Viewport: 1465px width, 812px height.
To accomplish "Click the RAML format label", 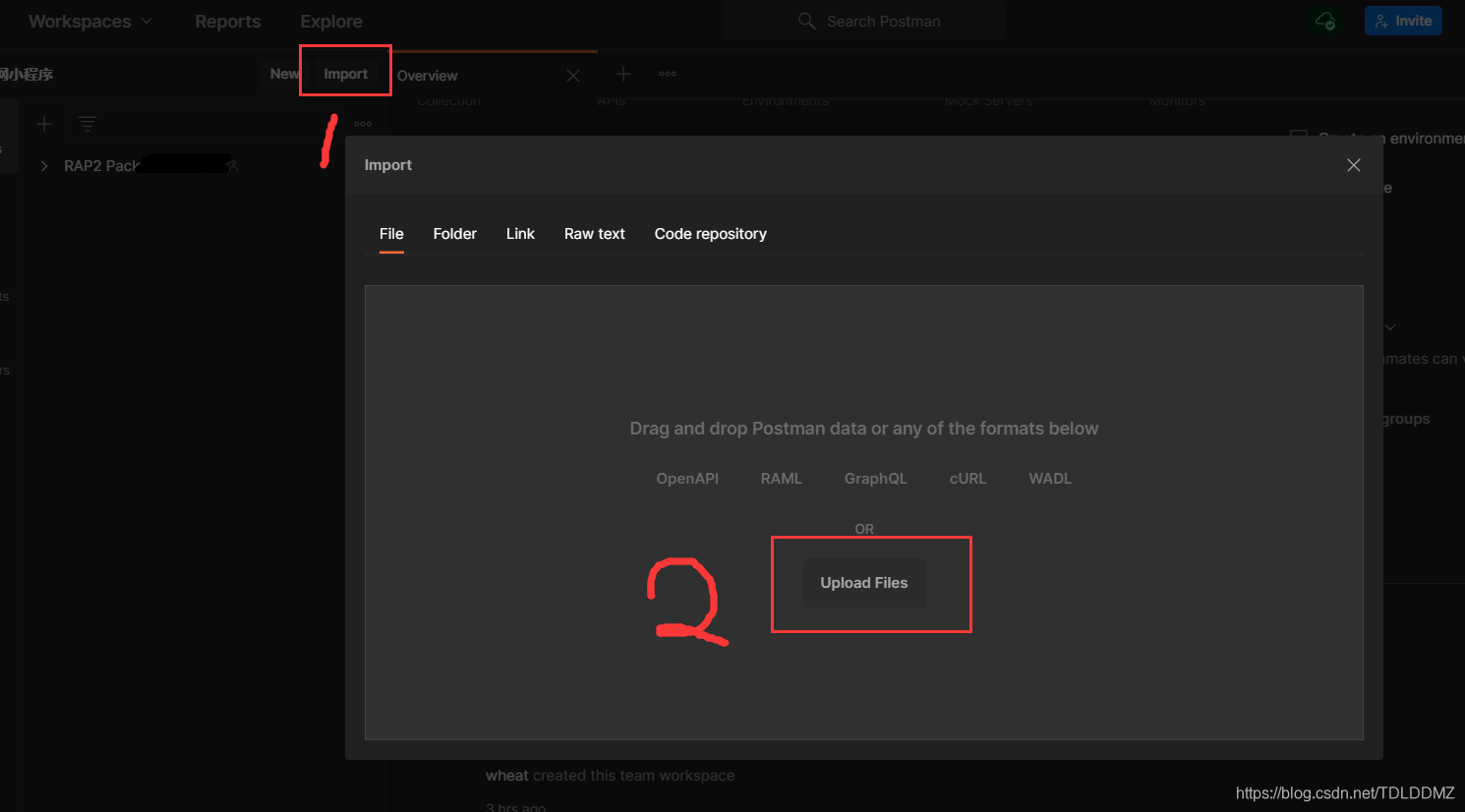I will (782, 479).
